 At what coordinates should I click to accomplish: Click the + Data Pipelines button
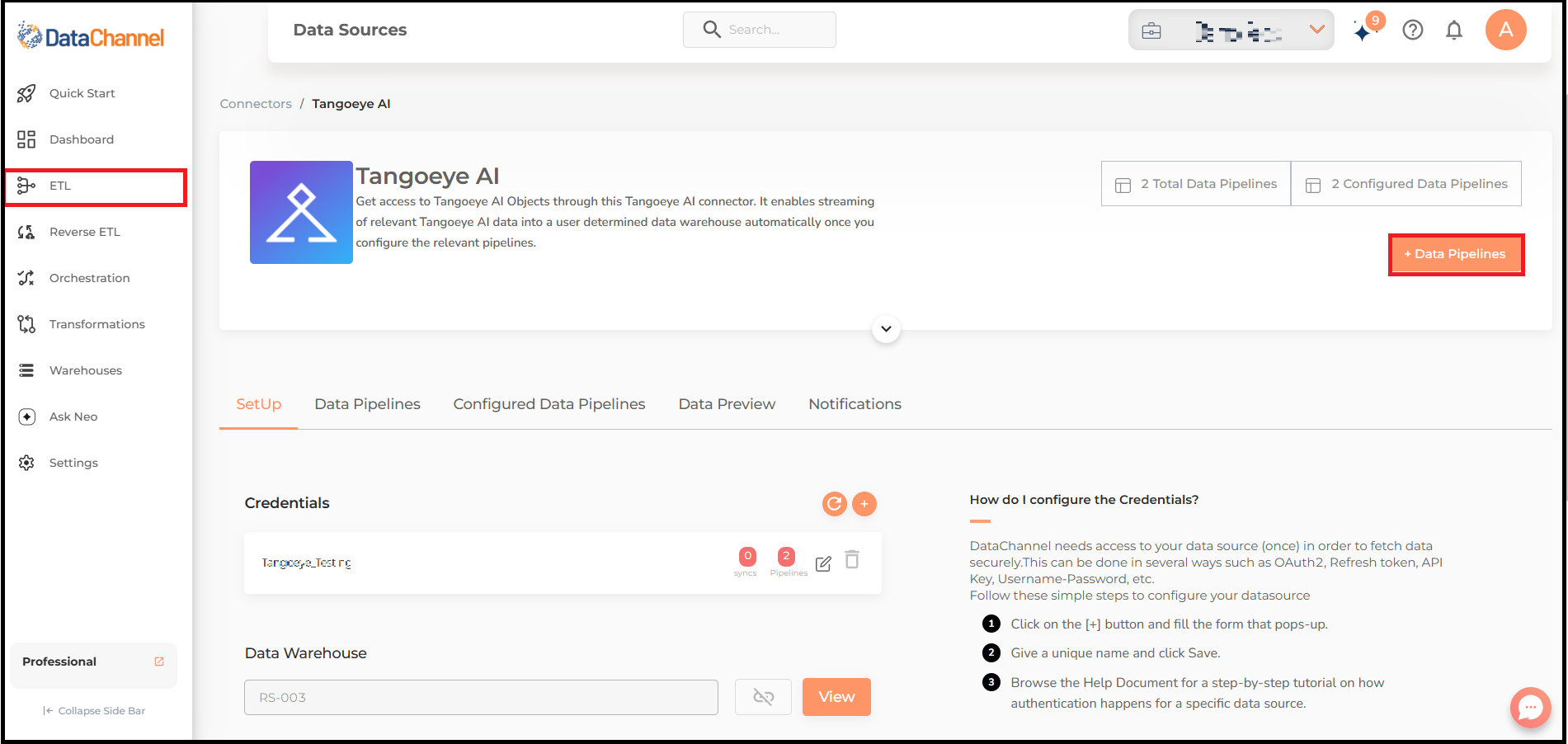tap(1456, 254)
